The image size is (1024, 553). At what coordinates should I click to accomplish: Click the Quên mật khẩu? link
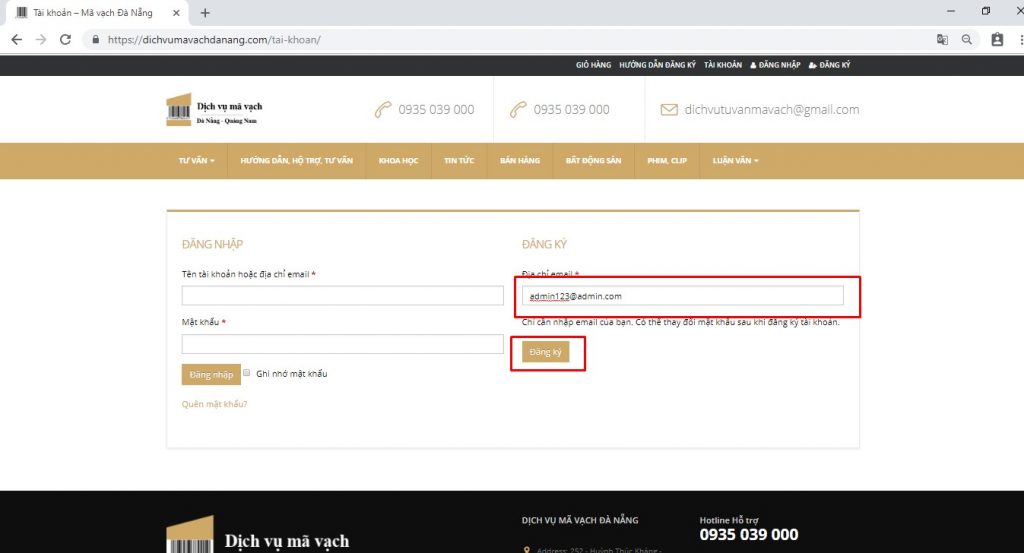(214, 404)
